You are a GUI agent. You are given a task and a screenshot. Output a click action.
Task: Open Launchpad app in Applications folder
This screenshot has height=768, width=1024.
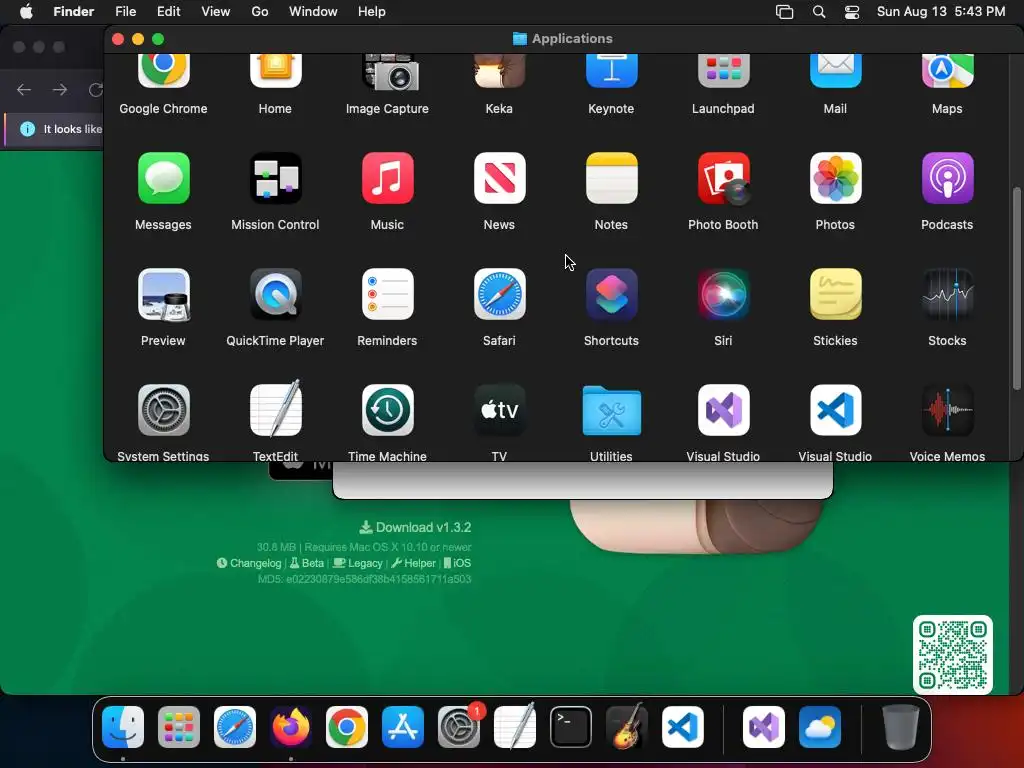tap(723, 71)
